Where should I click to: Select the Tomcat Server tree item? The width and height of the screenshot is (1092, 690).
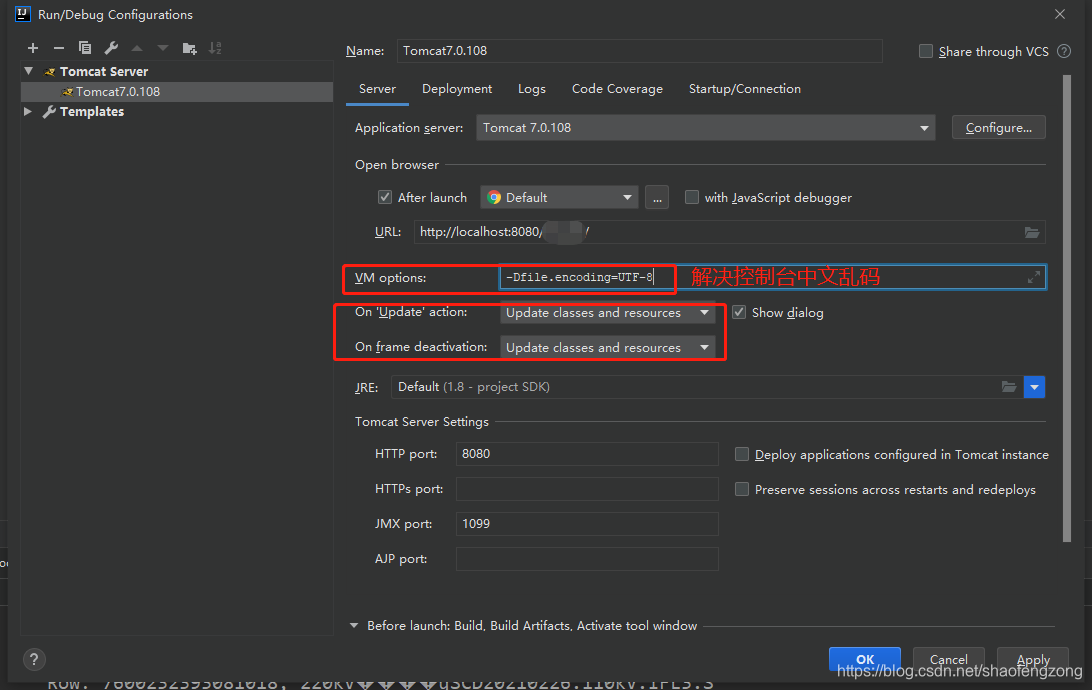(104, 71)
